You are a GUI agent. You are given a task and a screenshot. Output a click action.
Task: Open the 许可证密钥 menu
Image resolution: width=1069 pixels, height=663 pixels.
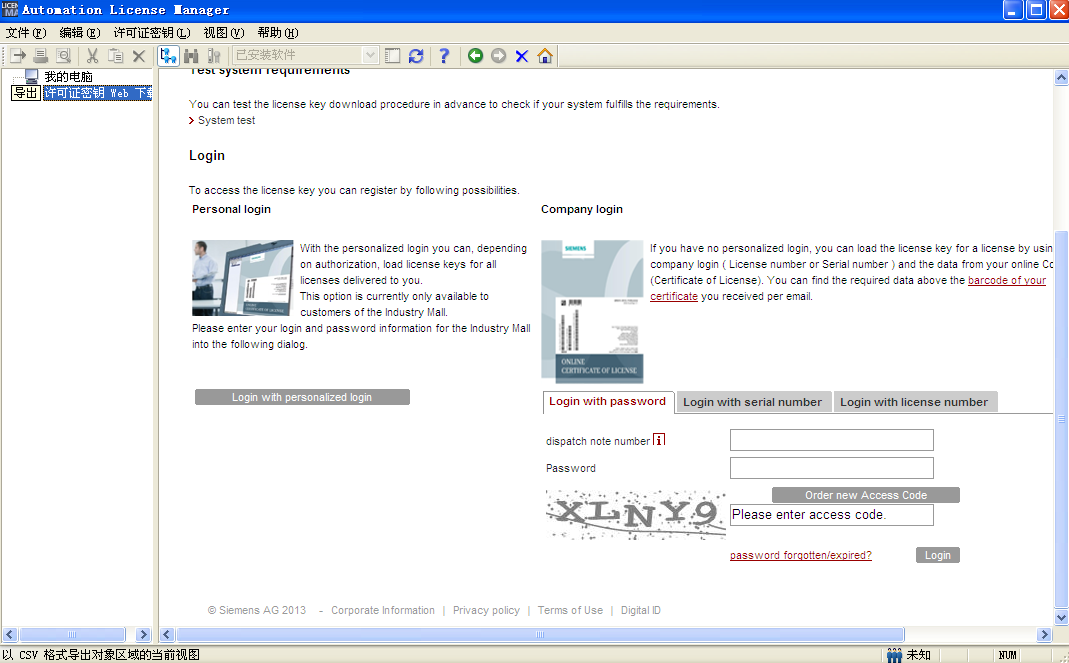[151, 33]
